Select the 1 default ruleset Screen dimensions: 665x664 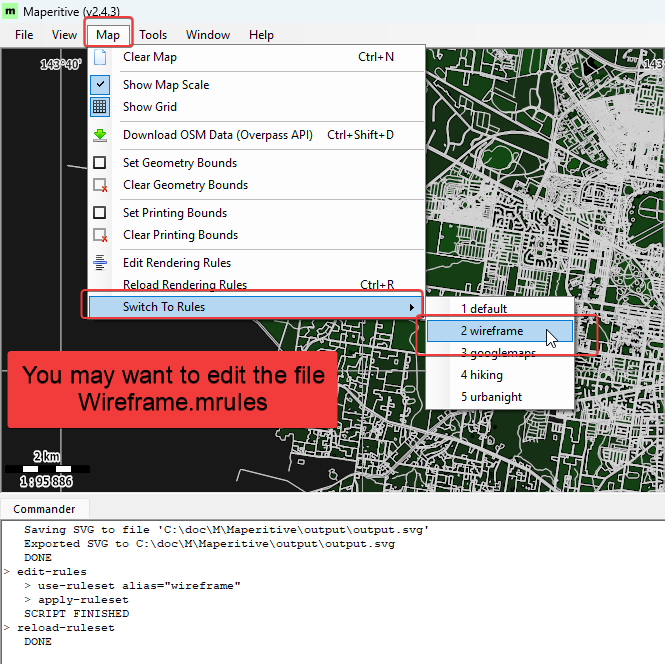point(500,309)
